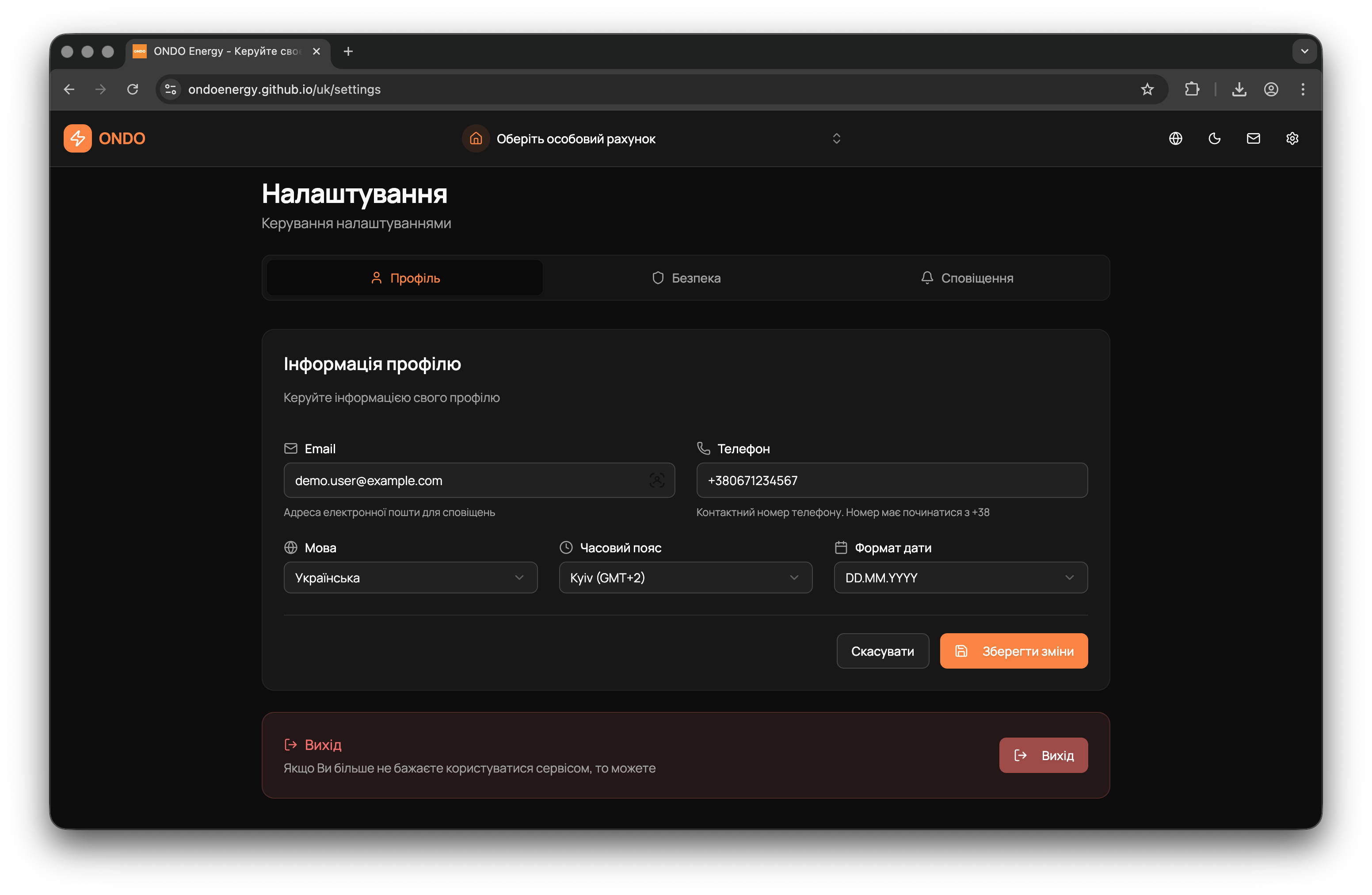This screenshot has height=895, width=1372.
Task: Click the ONDO lightning logo icon
Action: click(77, 138)
